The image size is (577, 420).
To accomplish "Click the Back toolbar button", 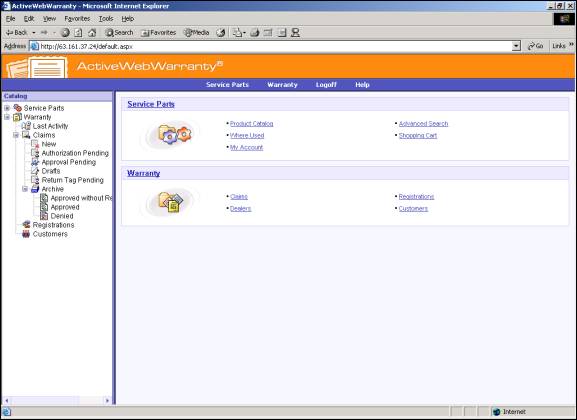I will click(x=17, y=33).
